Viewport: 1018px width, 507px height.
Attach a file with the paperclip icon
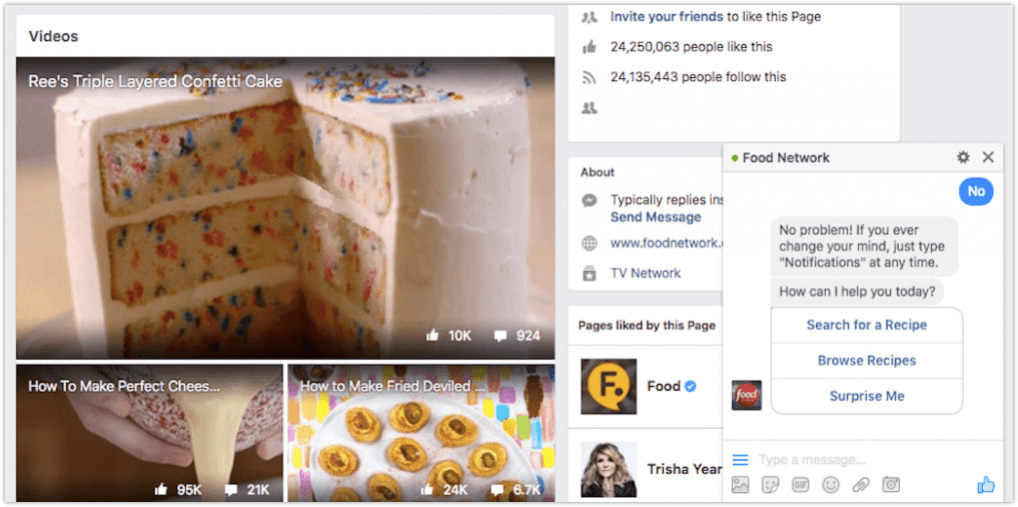(861, 484)
